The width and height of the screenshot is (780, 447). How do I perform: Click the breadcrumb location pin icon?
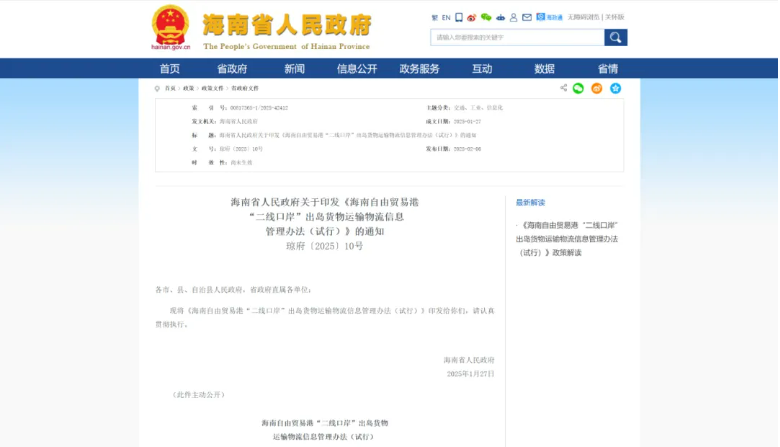[157, 89]
